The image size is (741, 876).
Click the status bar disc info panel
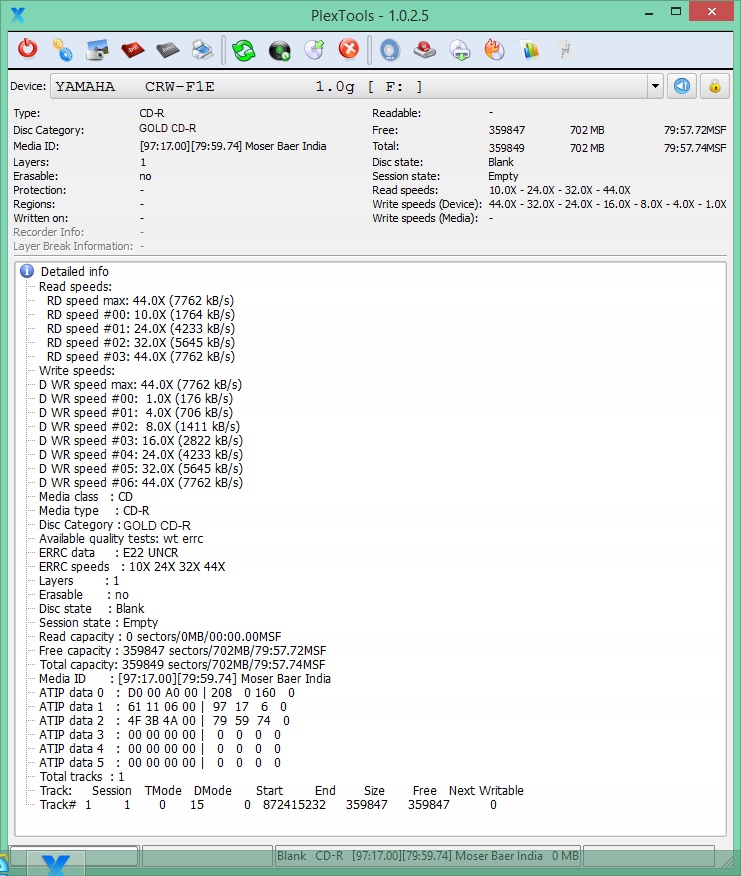click(427, 856)
